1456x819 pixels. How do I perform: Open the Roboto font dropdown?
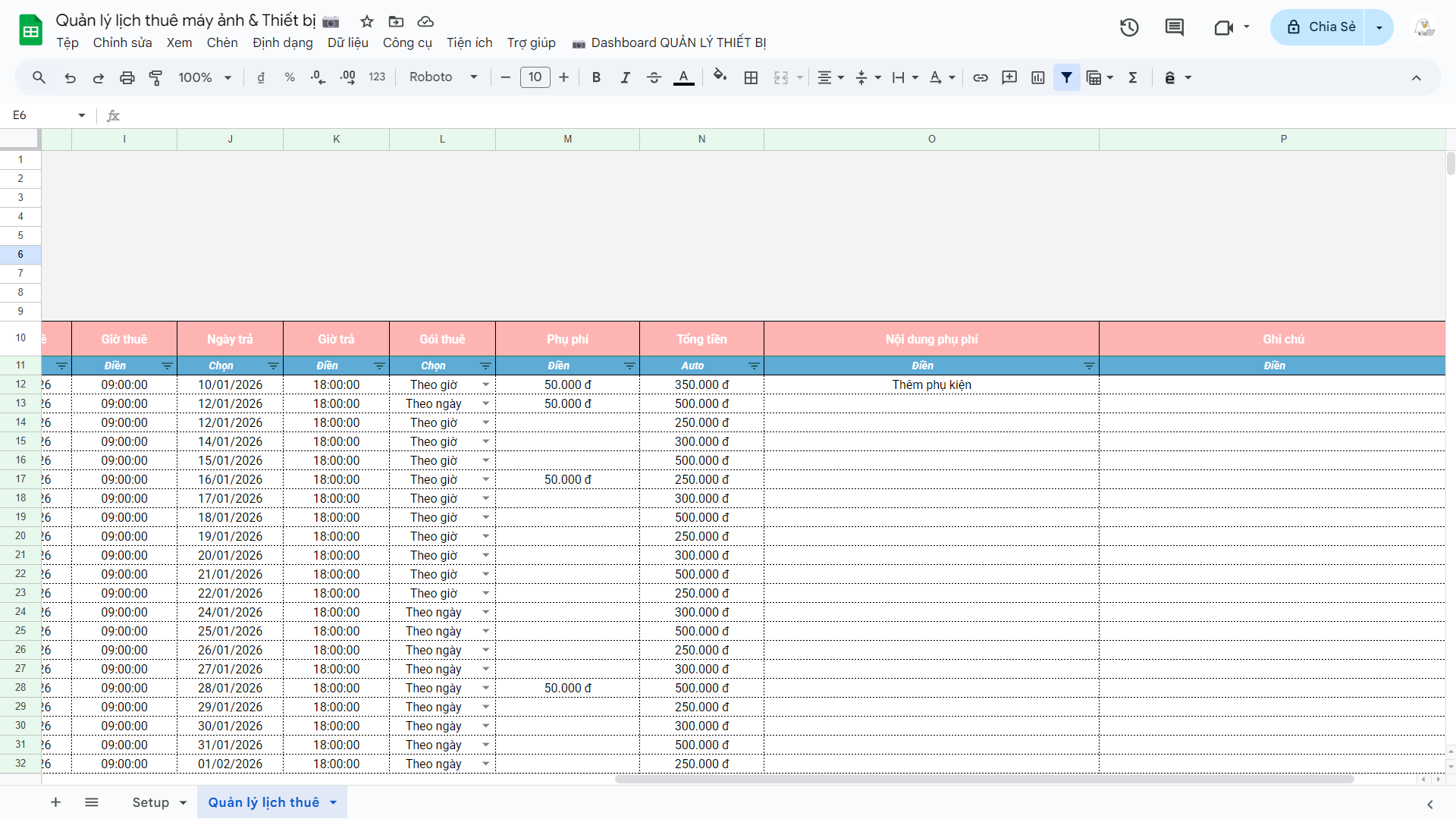click(443, 77)
